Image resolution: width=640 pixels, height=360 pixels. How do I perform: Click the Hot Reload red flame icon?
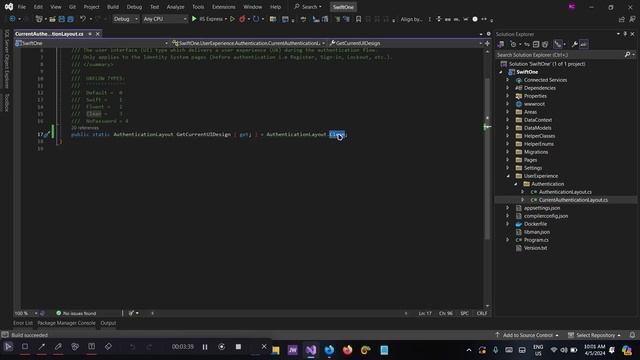tap(242, 19)
